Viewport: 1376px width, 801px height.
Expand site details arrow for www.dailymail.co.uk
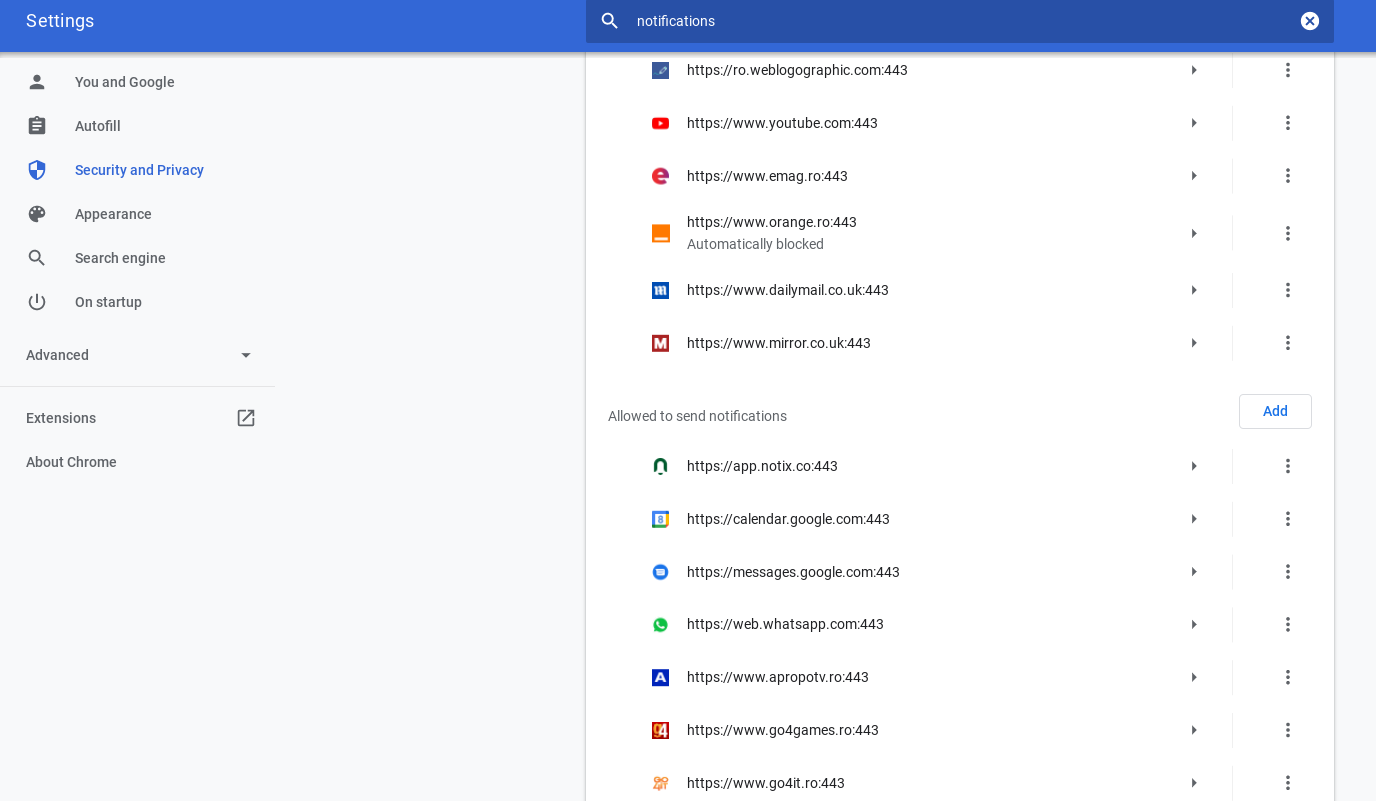click(1194, 290)
